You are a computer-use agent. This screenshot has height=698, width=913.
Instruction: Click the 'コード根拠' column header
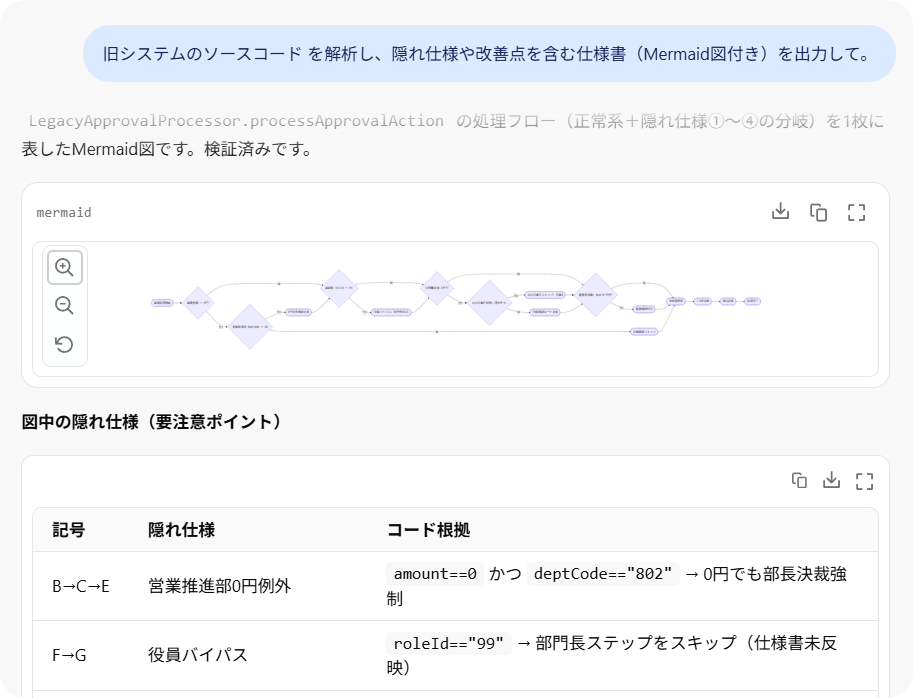(429, 530)
